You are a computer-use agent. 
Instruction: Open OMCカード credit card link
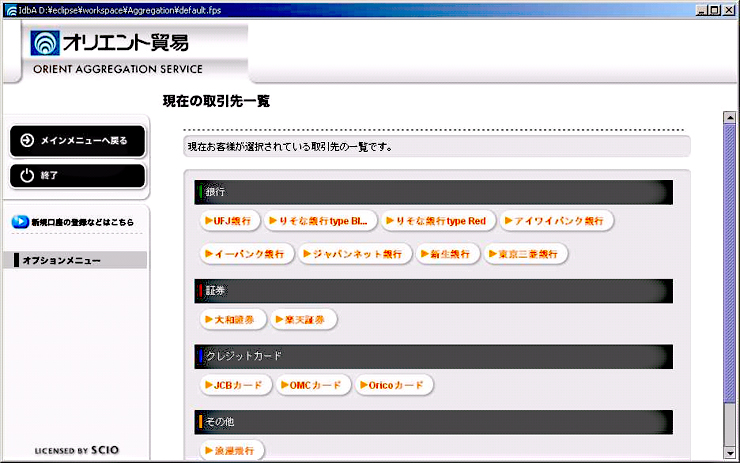(x=313, y=385)
